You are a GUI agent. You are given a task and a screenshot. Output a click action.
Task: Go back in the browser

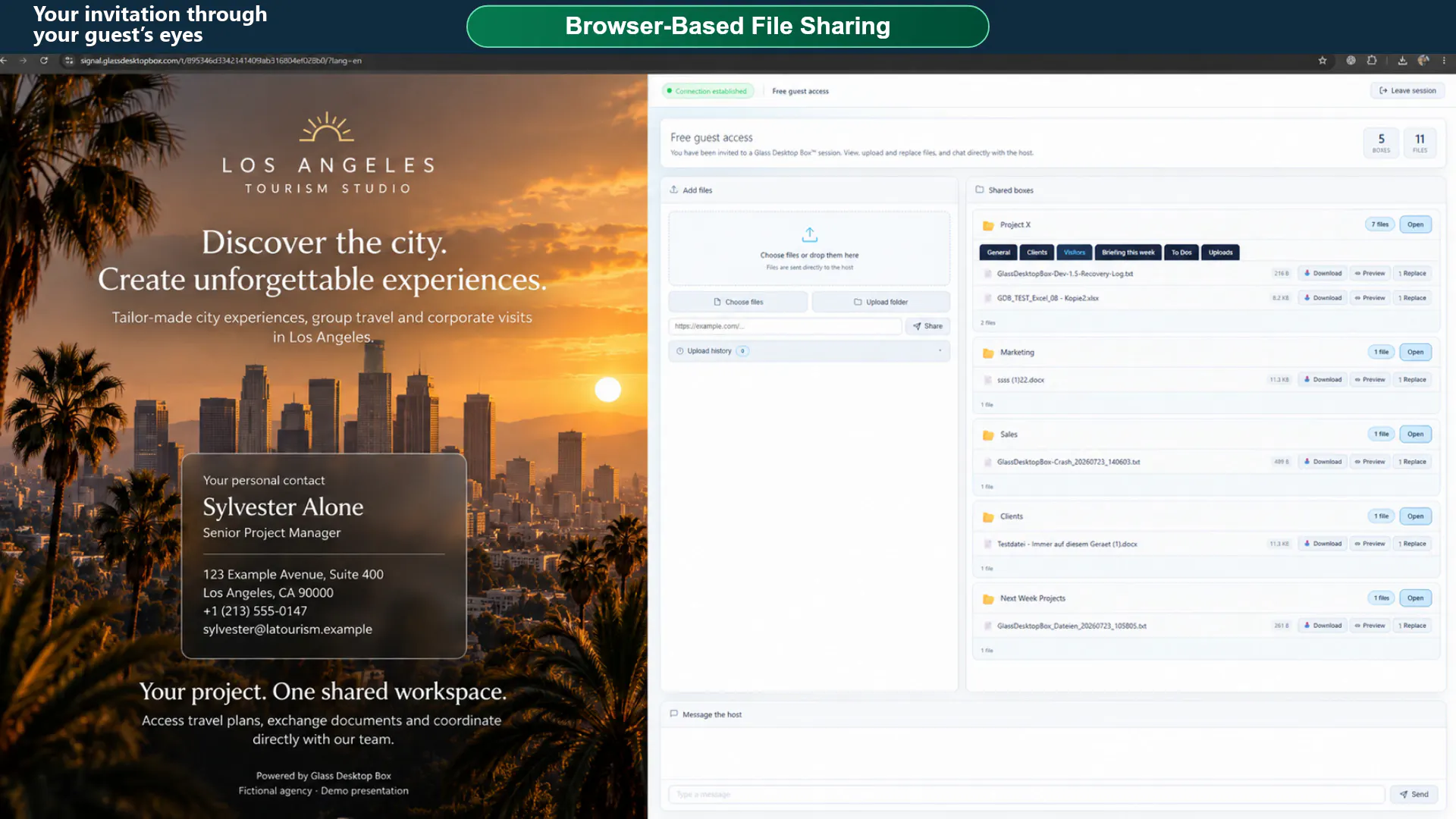[x=5, y=61]
